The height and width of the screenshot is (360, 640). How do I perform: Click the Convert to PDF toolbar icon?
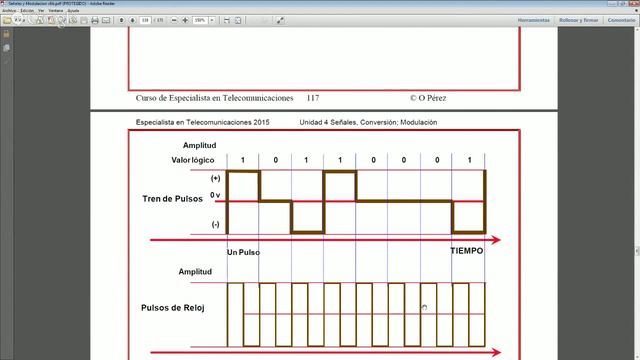(x=51, y=20)
